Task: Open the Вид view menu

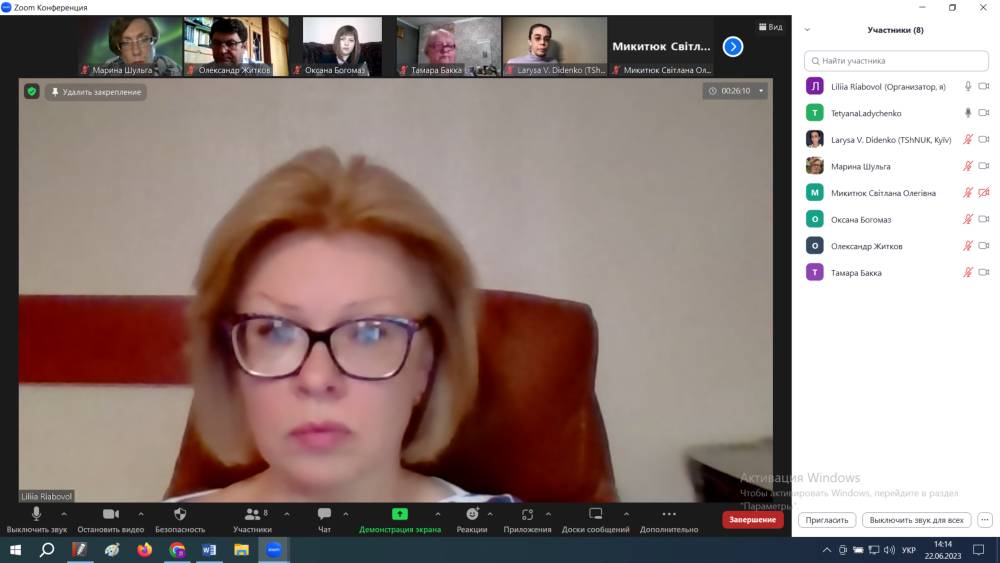Action: click(x=769, y=28)
